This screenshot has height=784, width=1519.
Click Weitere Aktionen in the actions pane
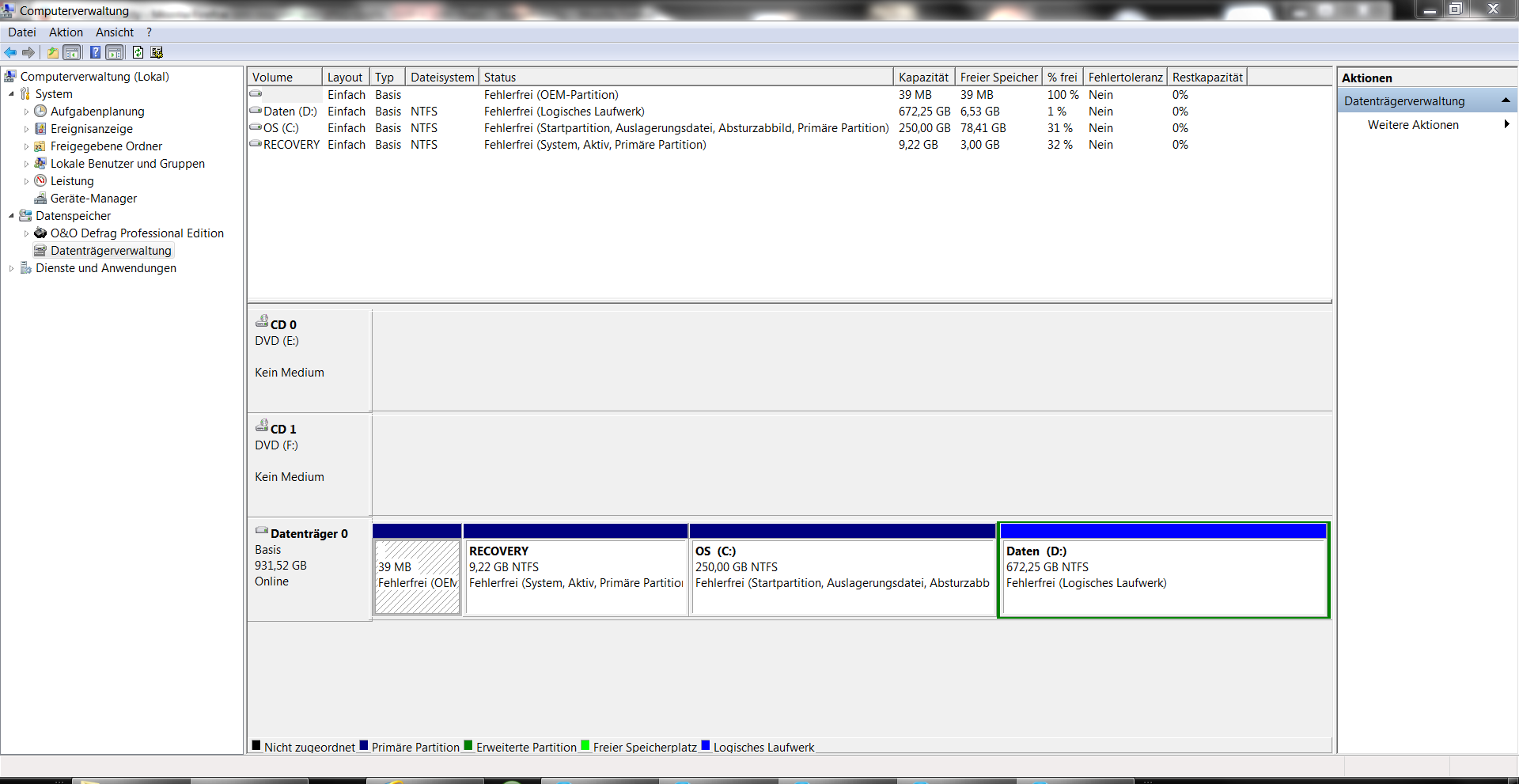coord(1413,125)
